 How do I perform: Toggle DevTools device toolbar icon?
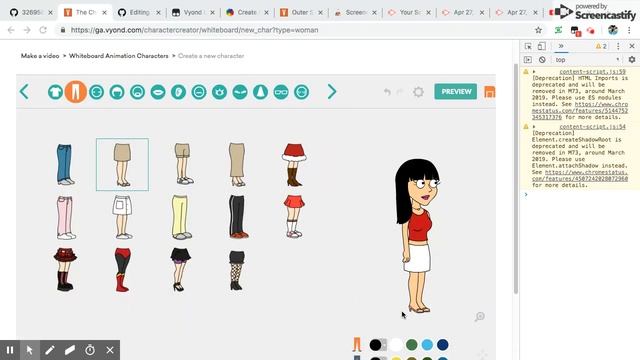[x=542, y=46]
